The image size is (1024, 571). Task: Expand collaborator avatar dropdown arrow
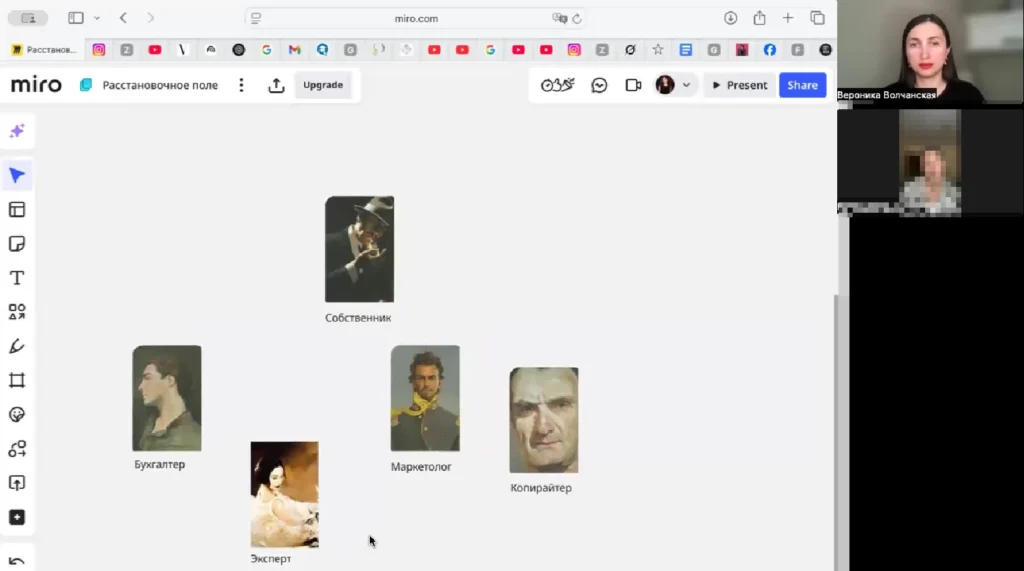coord(686,85)
